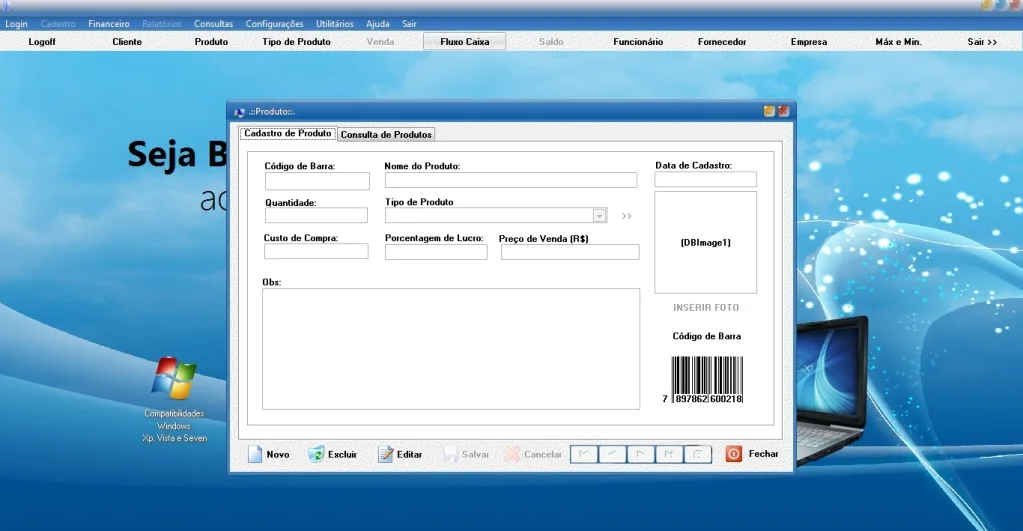Click the refresh record navigator button

tap(697, 455)
